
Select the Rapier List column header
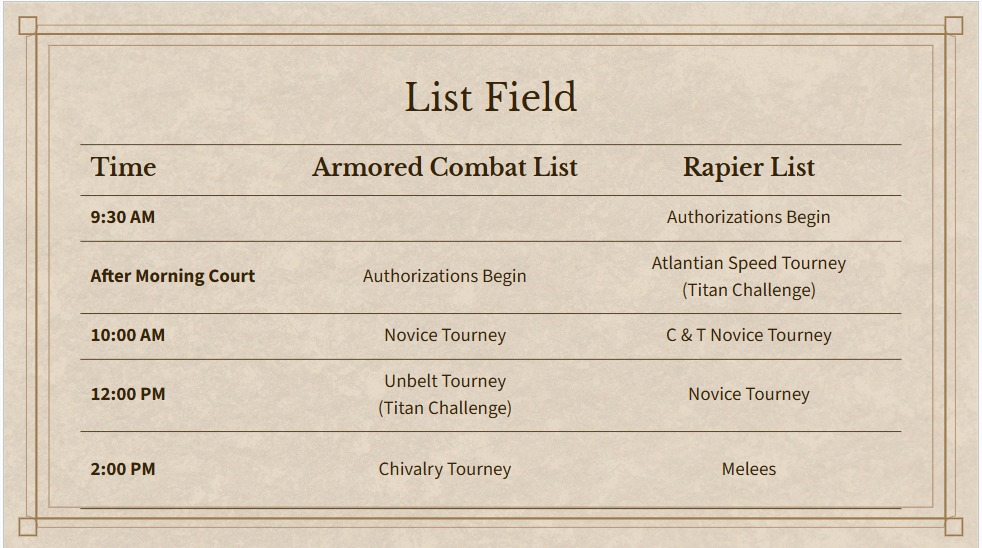pos(748,167)
